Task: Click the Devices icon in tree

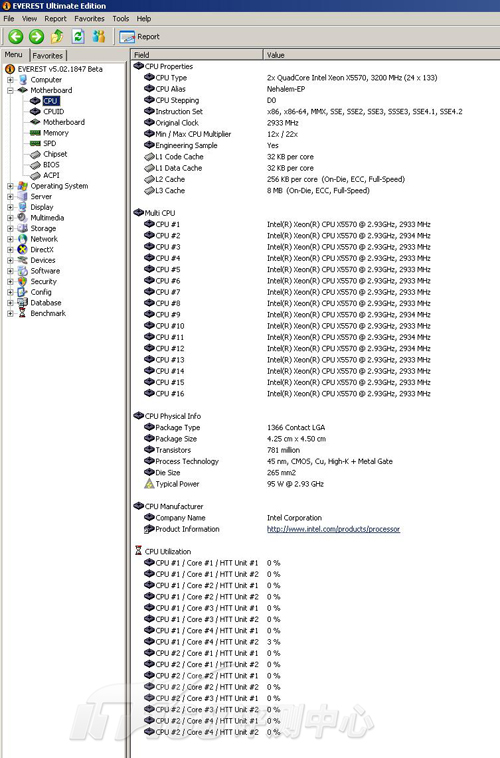Action: point(22,261)
